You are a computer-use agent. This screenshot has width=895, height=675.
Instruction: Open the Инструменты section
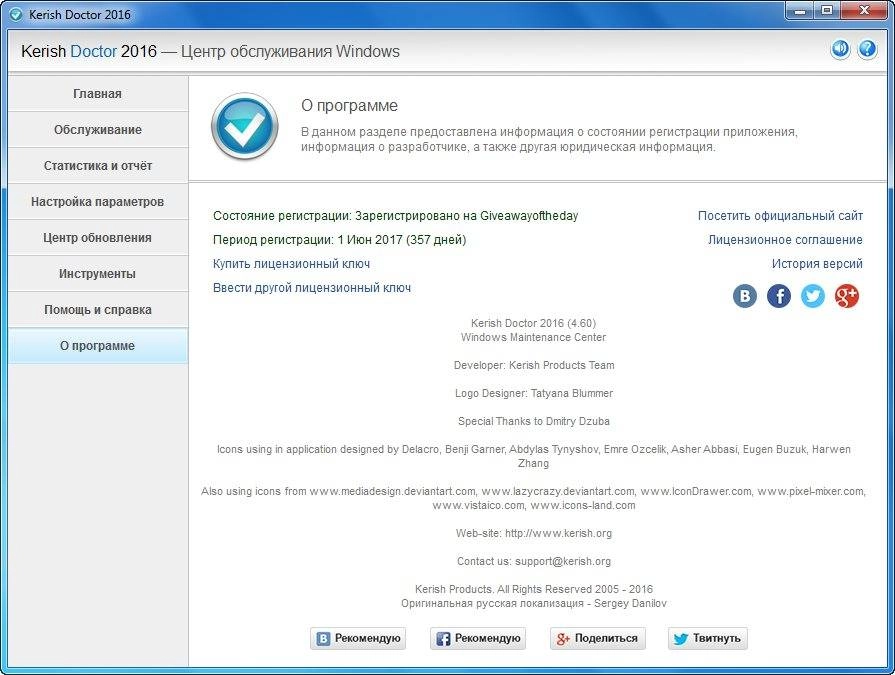[x=98, y=273]
